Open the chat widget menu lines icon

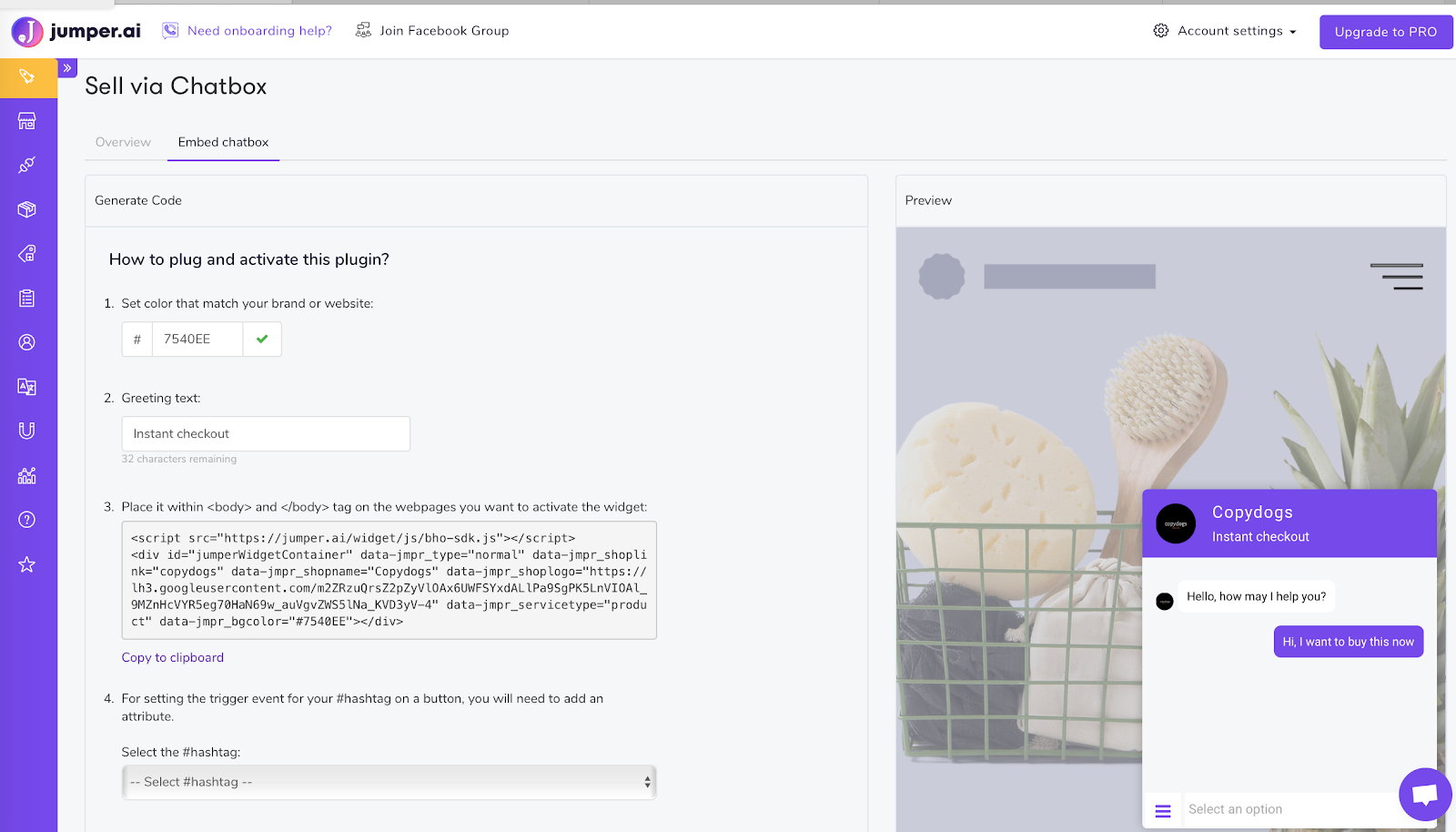[1163, 810]
